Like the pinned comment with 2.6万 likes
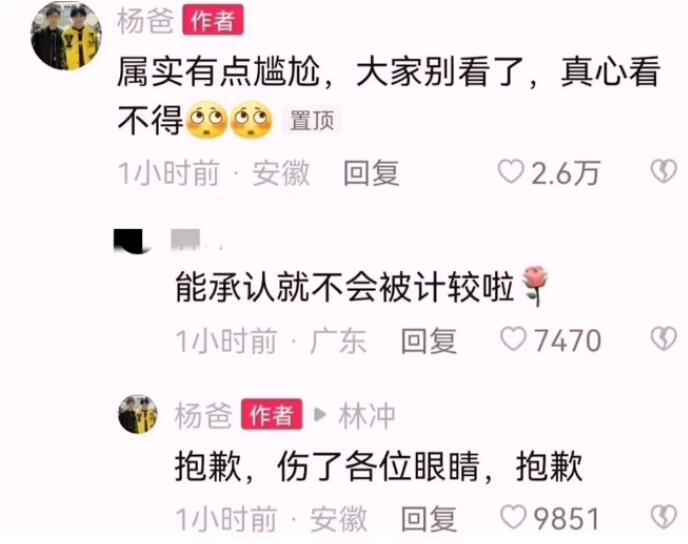Viewport: 688px width, 544px height. [x=511, y=172]
